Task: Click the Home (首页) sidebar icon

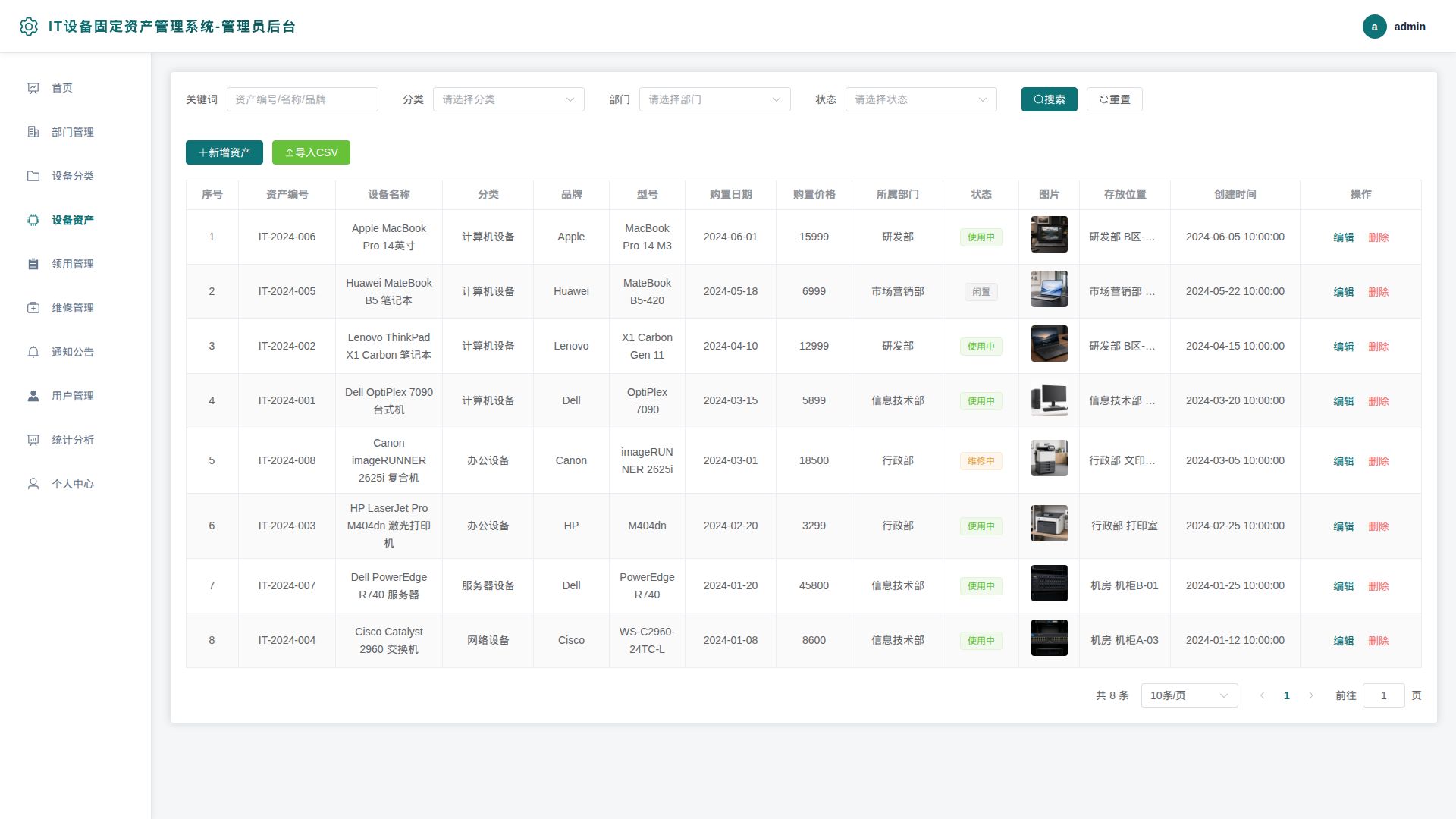Action: (x=33, y=88)
